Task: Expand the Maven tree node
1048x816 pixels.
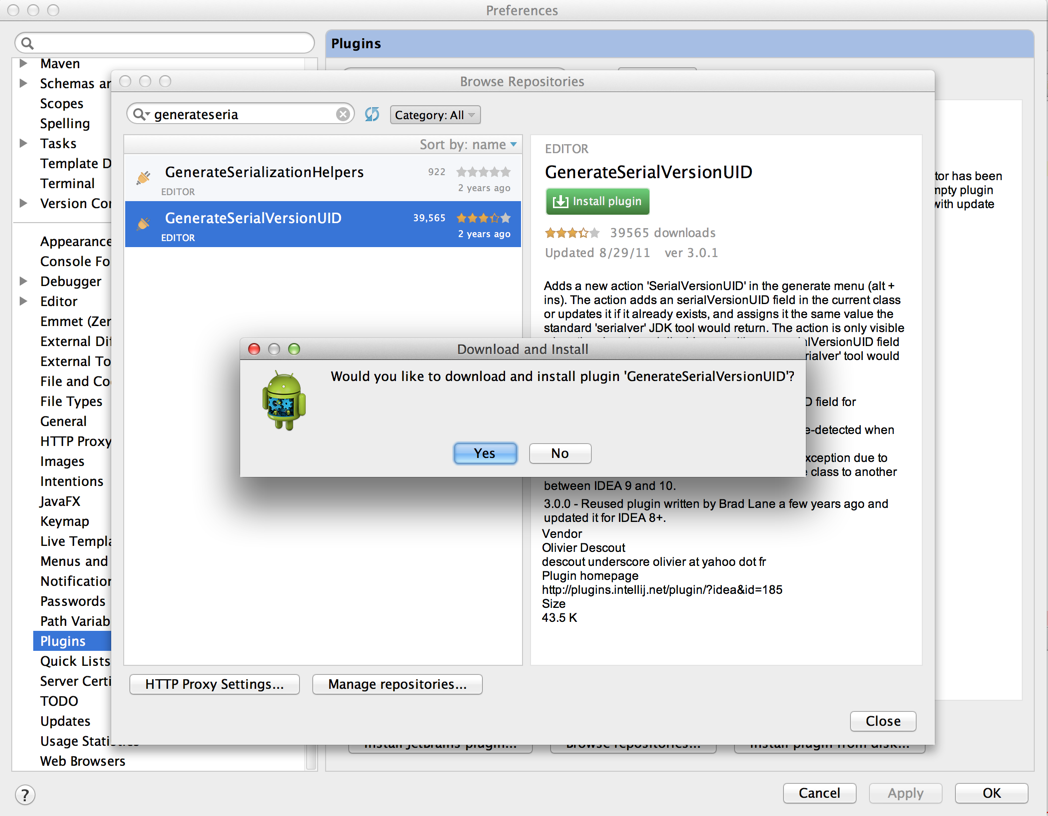Action: (23, 63)
